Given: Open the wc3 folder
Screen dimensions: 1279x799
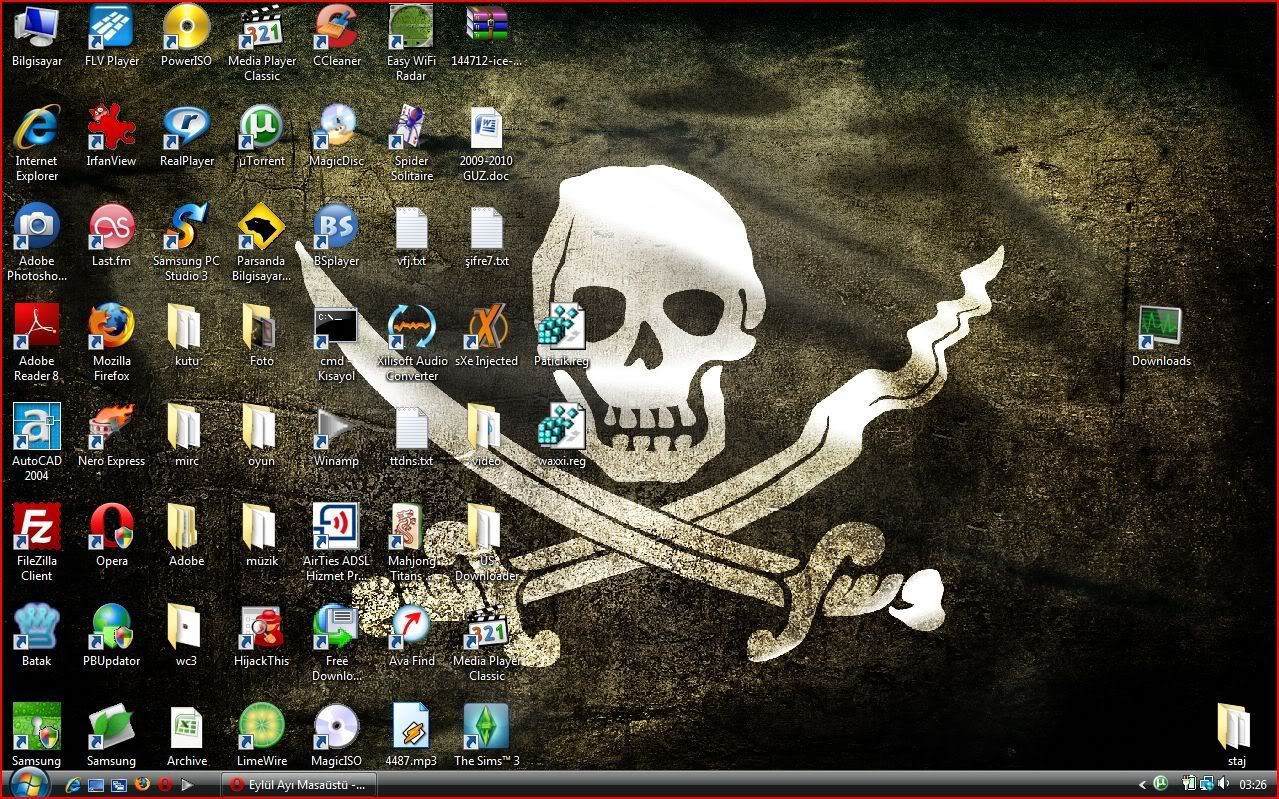Looking at the screenshot, I should pos(187,636).
